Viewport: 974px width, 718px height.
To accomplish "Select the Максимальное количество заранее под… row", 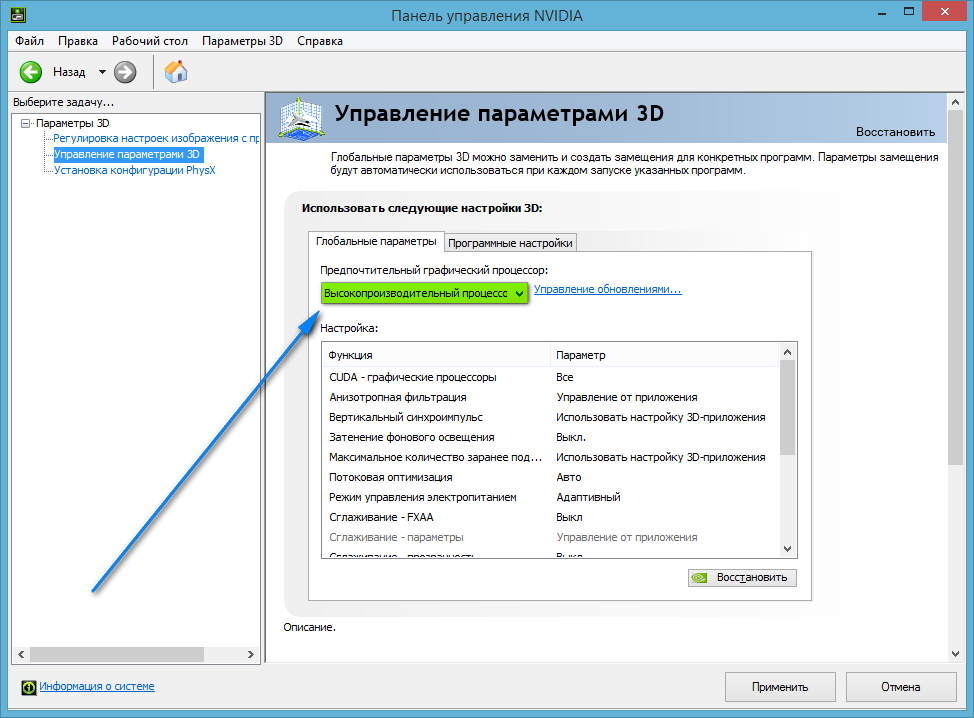I will pyautogui.click(x=550, y=457).
